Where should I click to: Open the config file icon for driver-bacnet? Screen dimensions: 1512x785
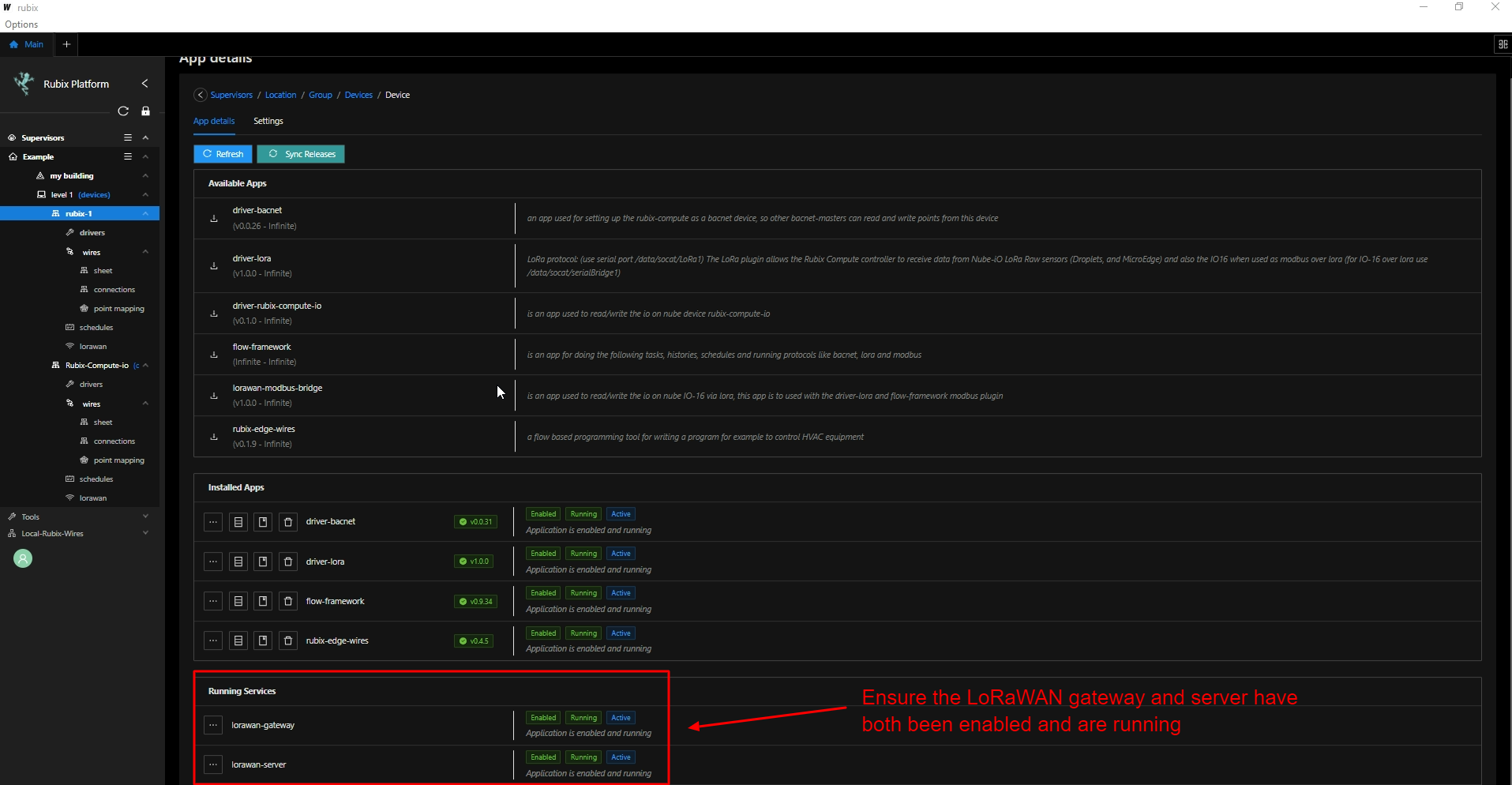coord(263,522)
